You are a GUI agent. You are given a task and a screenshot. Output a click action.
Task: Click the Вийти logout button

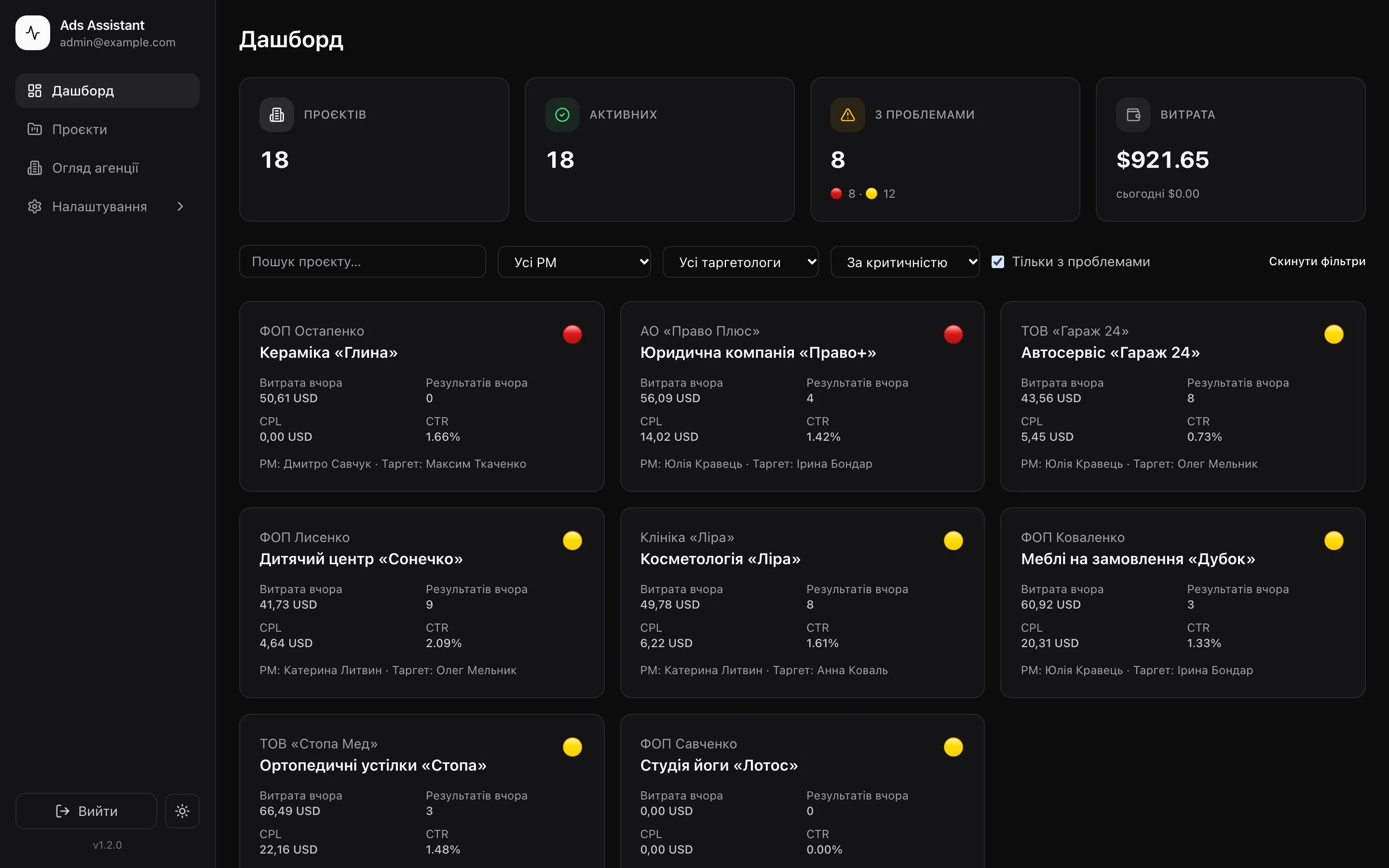point(86,811)
